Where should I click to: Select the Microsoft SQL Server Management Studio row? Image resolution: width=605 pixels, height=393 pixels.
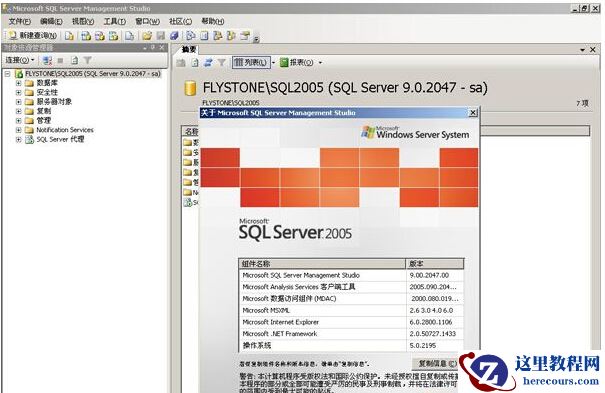[x=351, y=275]
